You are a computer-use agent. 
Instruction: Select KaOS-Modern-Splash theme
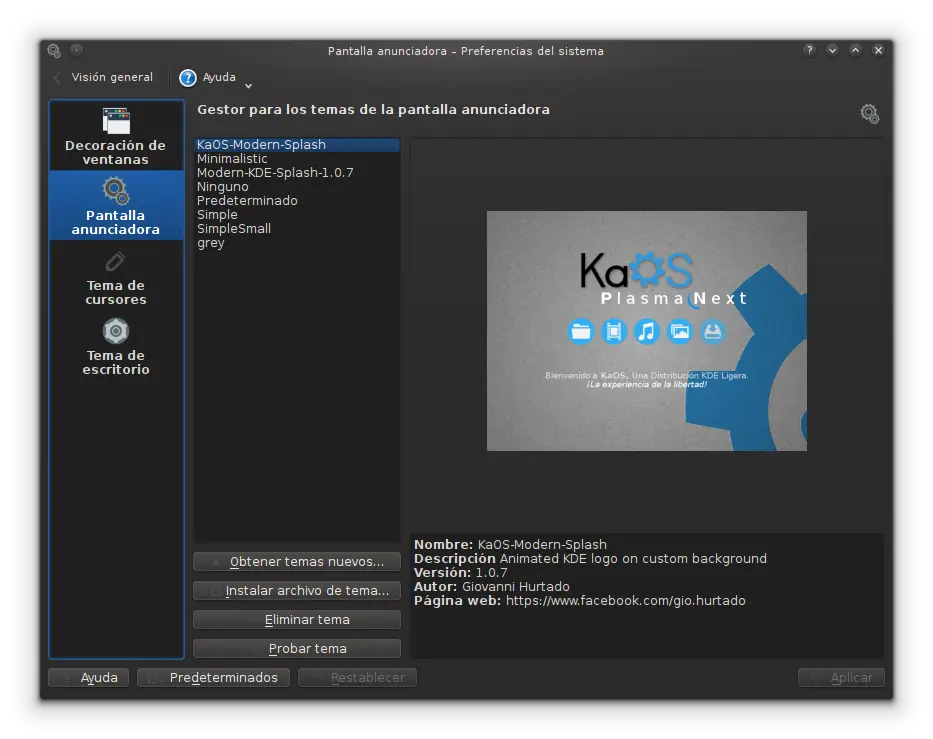click(x=296, y=145)
